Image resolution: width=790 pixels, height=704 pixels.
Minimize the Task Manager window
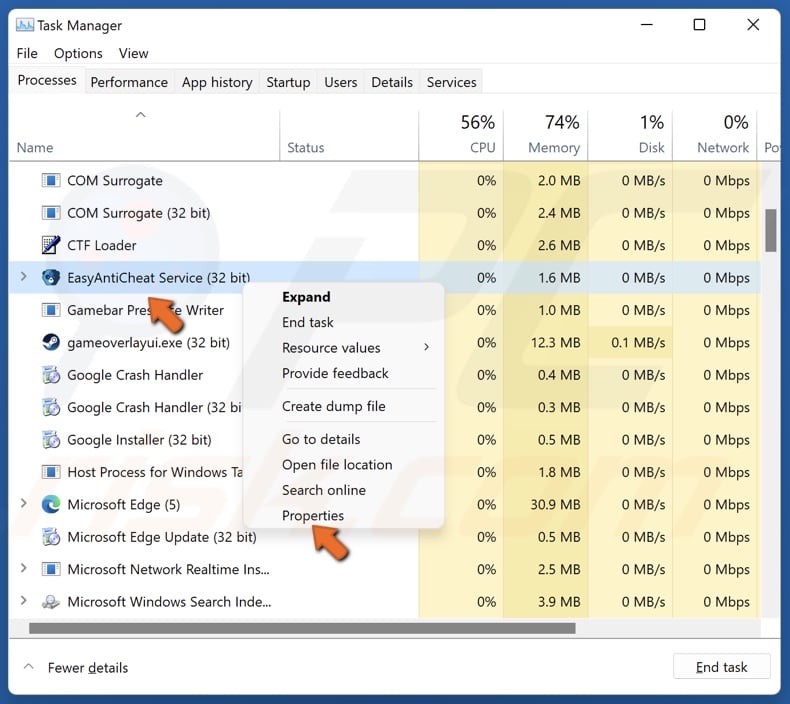[x=646, y=25]
